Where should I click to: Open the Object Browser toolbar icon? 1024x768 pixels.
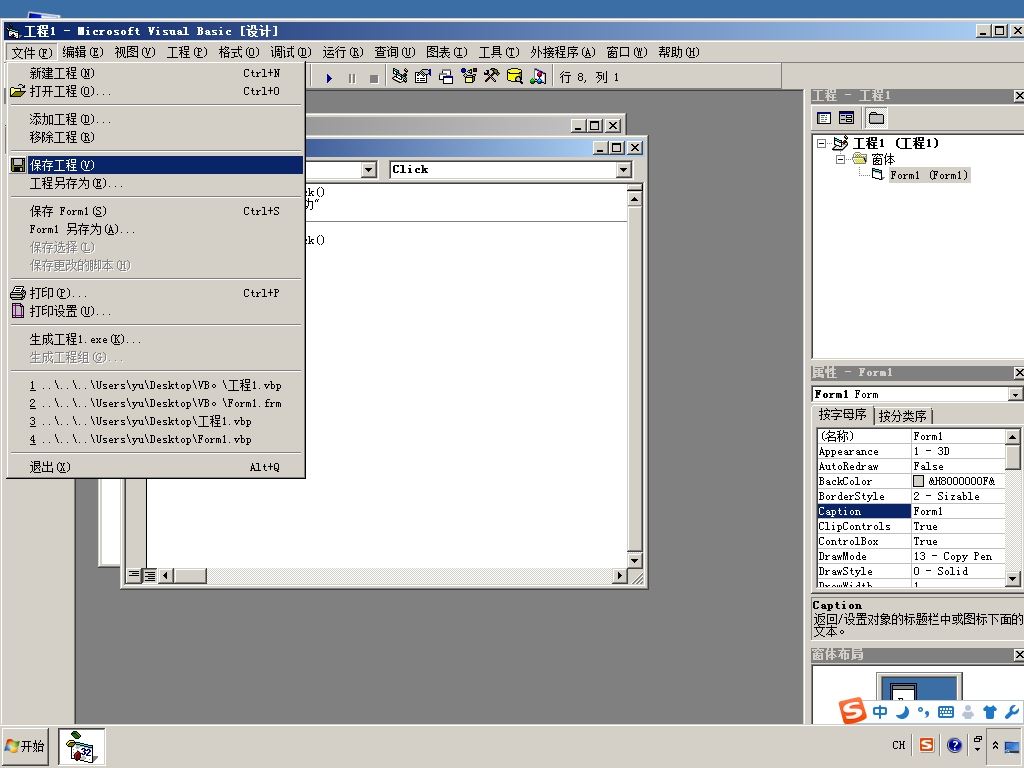468,76
